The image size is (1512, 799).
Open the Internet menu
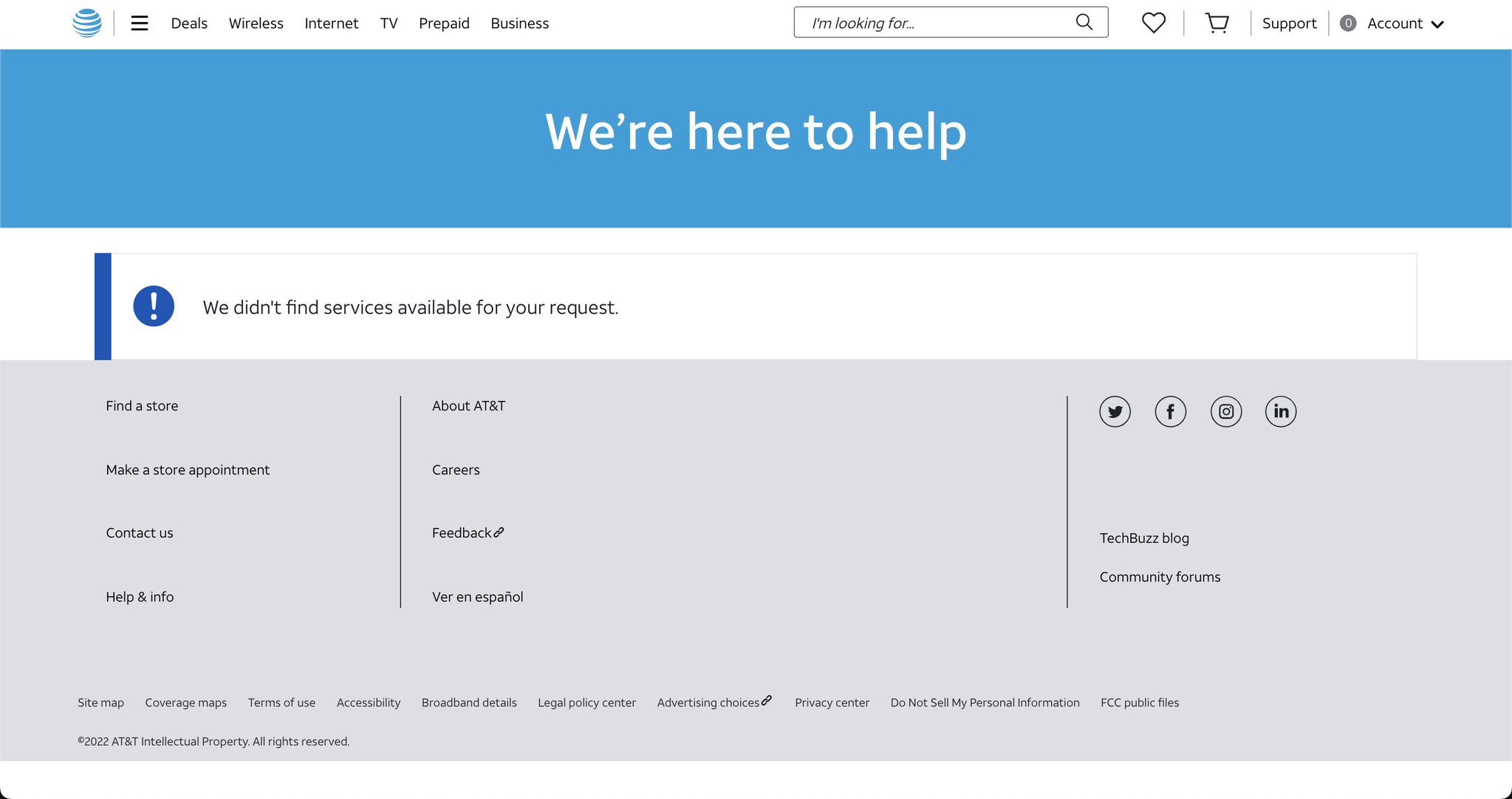click(332, 24)
